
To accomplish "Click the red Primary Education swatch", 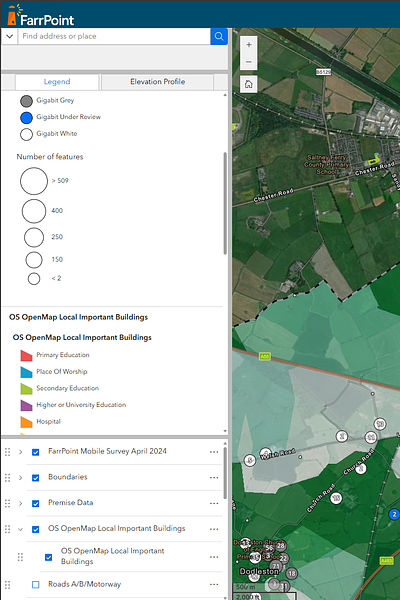I will click(26, 355).
